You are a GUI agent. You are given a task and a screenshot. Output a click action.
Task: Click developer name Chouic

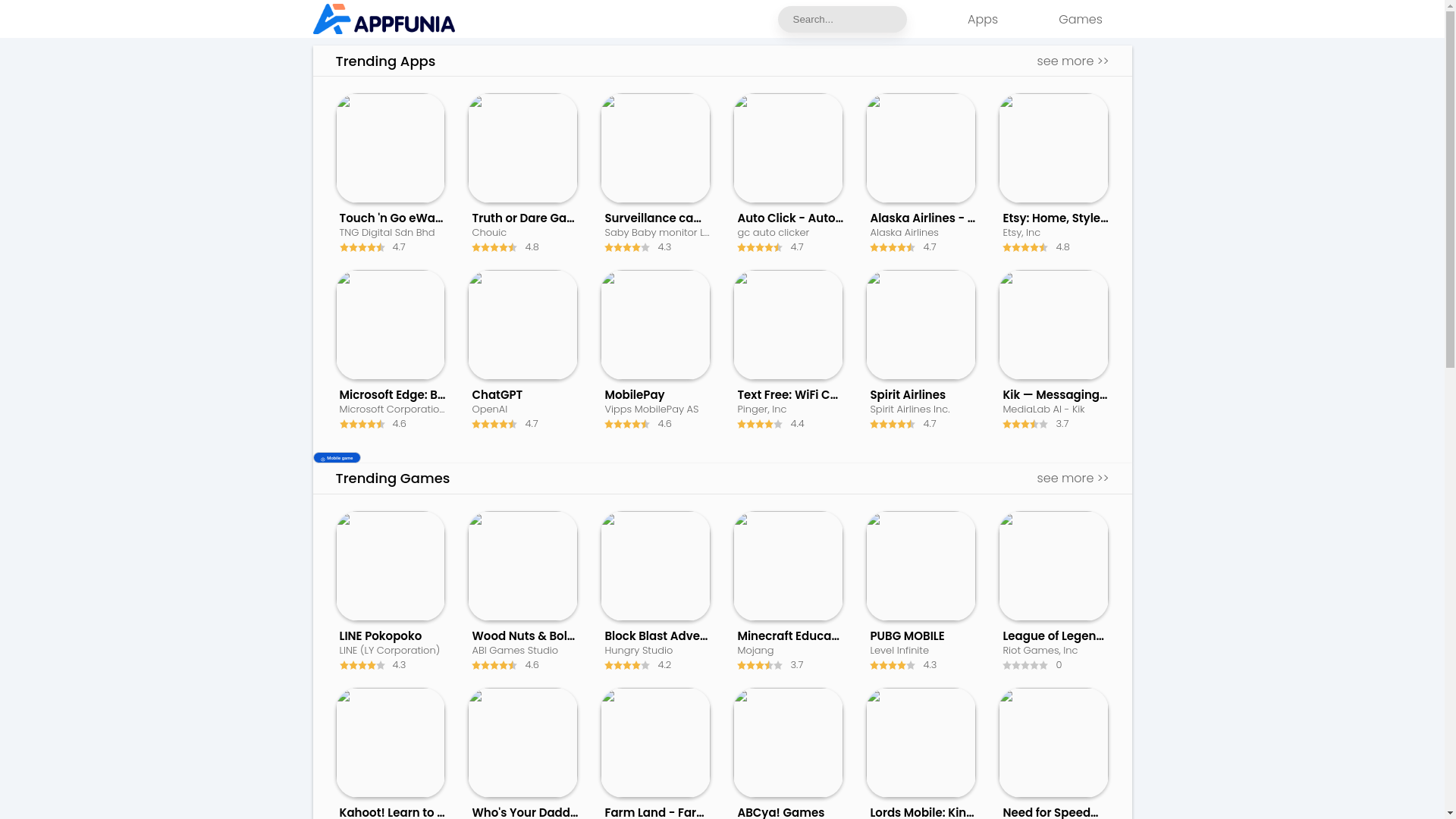tap(489, 233)
